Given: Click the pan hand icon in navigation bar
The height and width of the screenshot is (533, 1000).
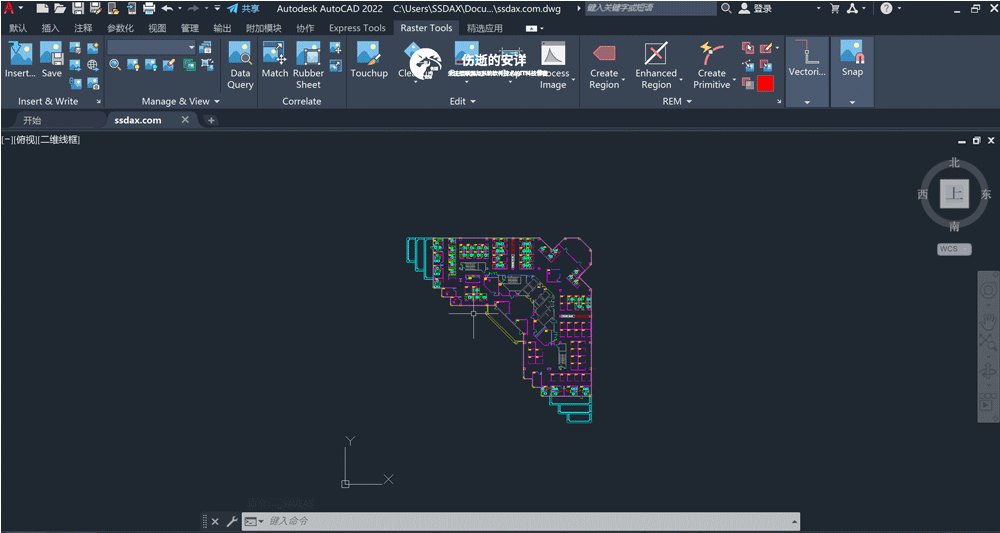Looking at the screenshot, I should [x=988, y=321].
